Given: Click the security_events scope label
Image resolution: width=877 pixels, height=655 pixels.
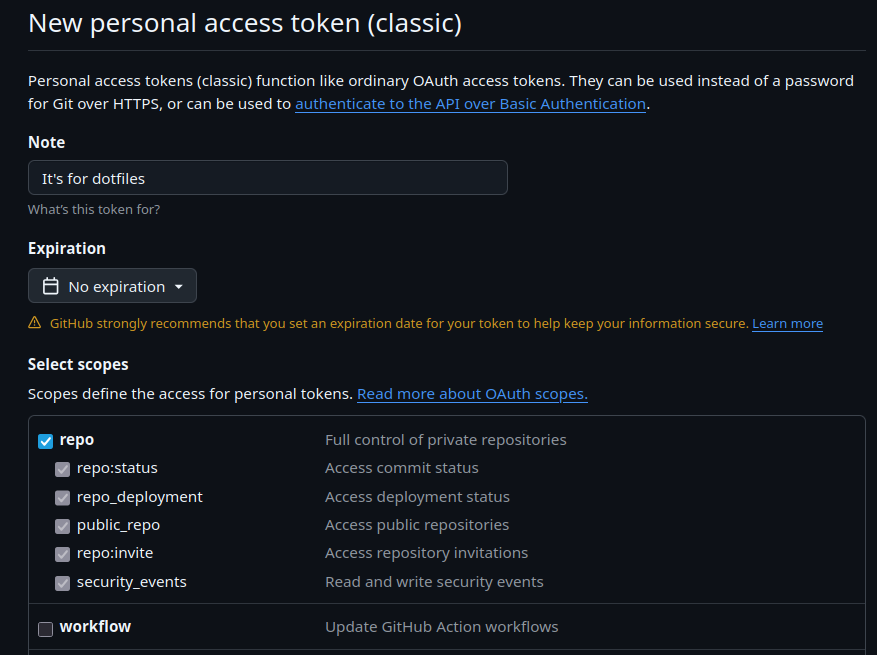Looking at the screenshot, I should click(131, 582).
